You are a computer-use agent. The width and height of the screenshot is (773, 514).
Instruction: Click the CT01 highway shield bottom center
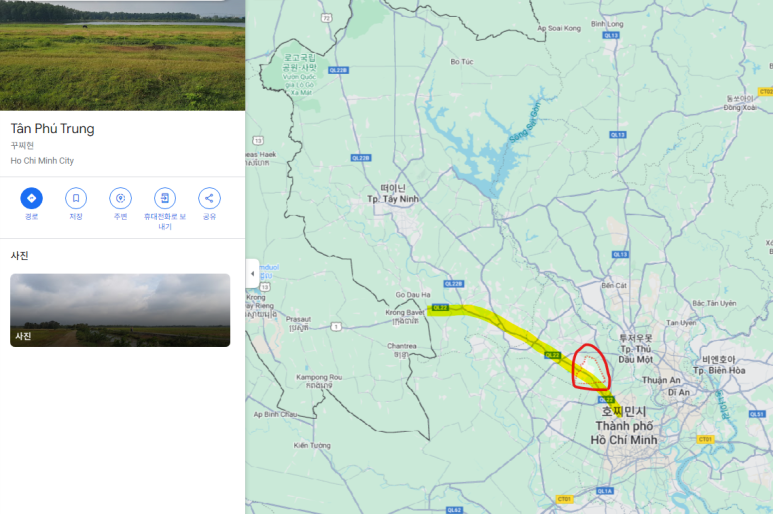click(x=564, y=499)
